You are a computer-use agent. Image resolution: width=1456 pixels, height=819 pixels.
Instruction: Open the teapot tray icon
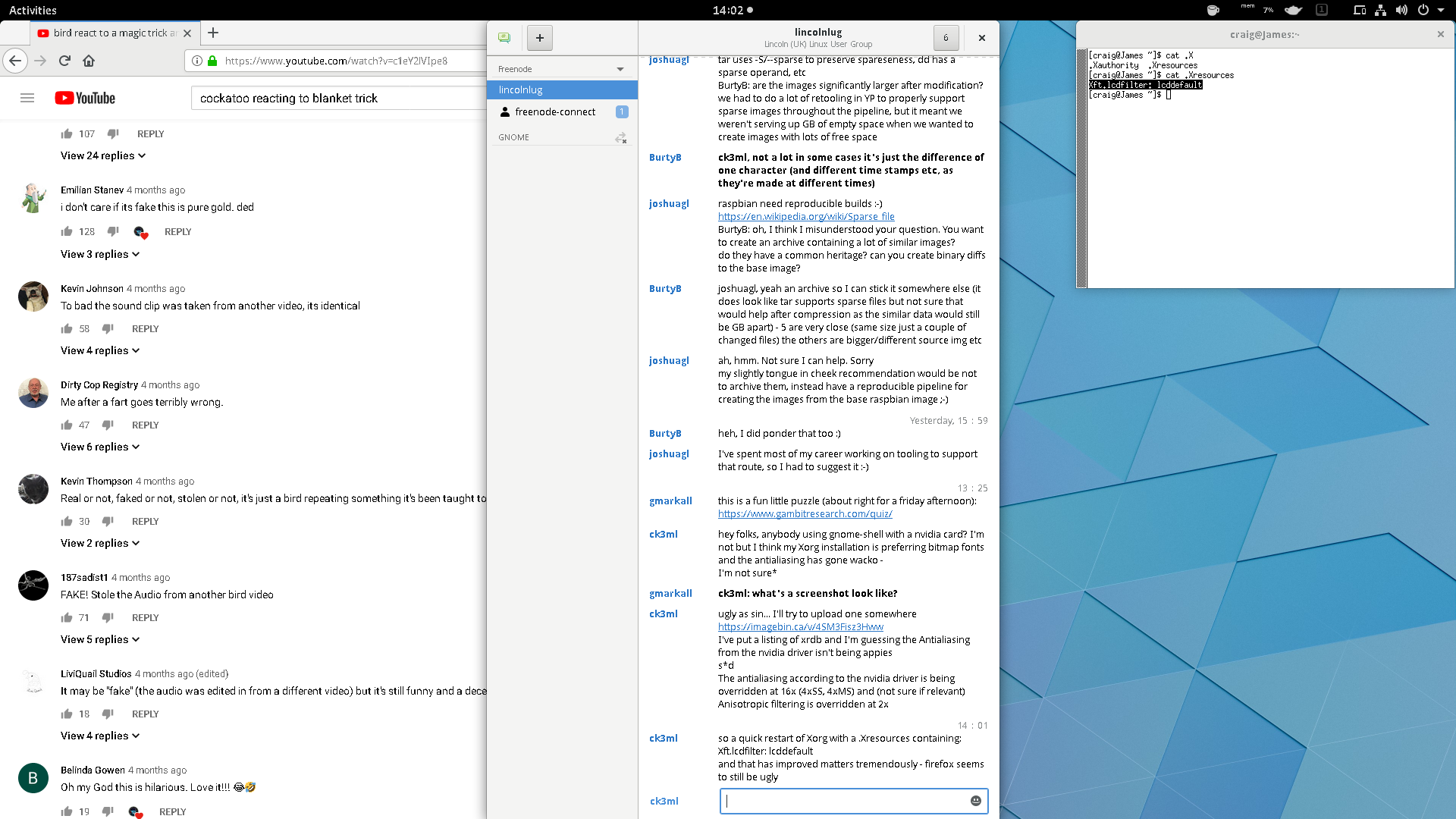pos(1294,10)
